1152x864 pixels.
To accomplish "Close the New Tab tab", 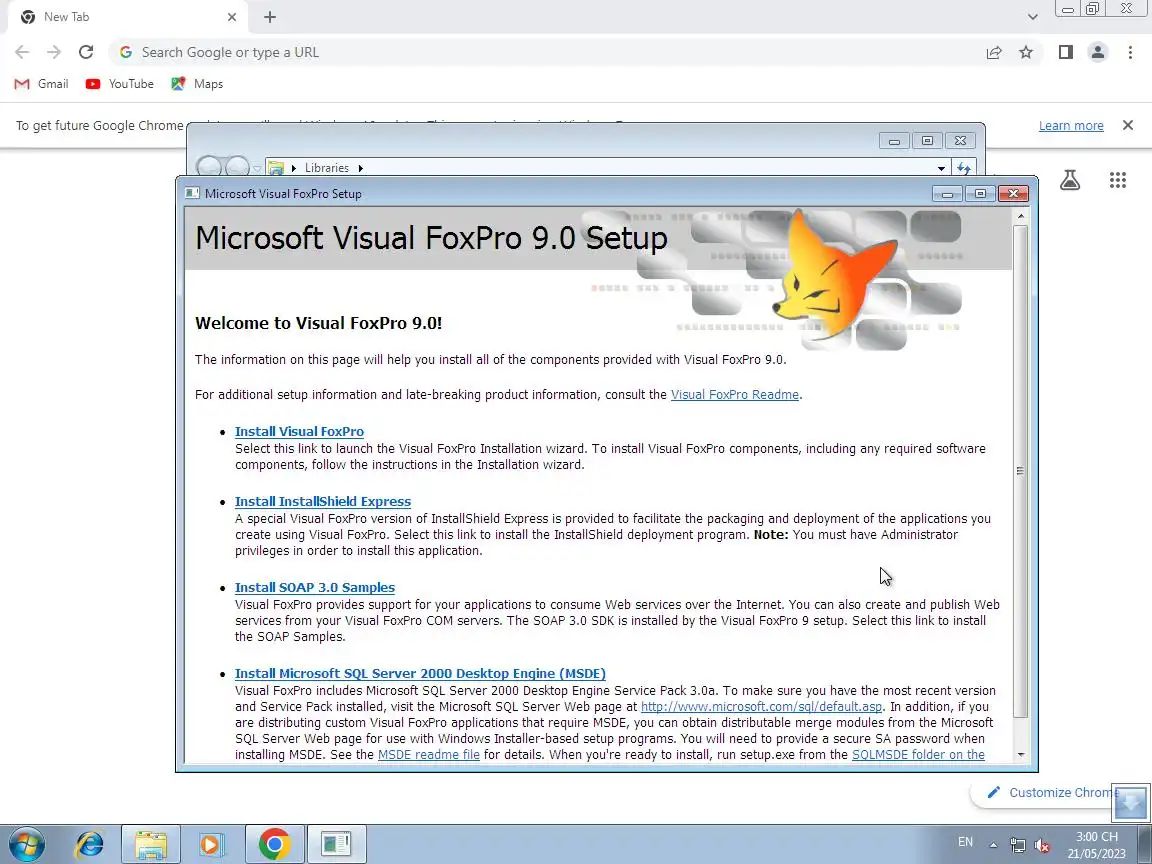I will 232,17.
